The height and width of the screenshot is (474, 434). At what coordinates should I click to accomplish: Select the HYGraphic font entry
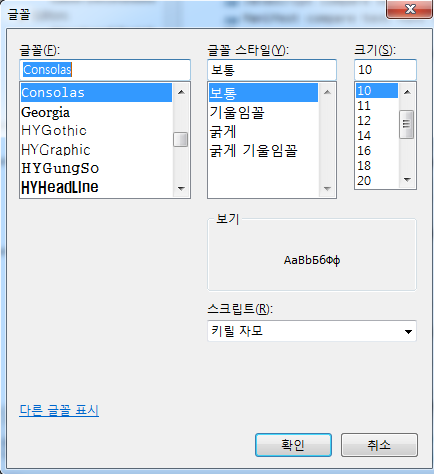coord(96,150)
